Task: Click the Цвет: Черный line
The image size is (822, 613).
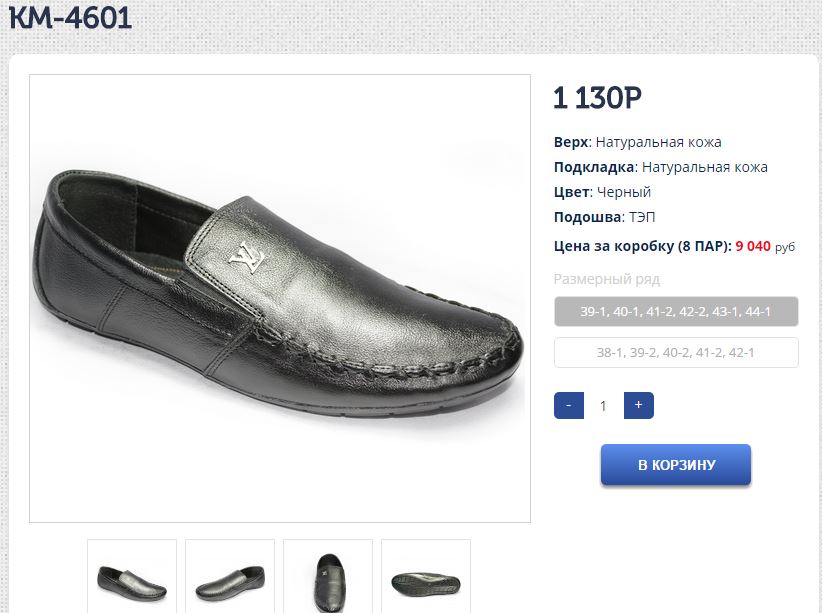Action: click(x=602, y=192)
